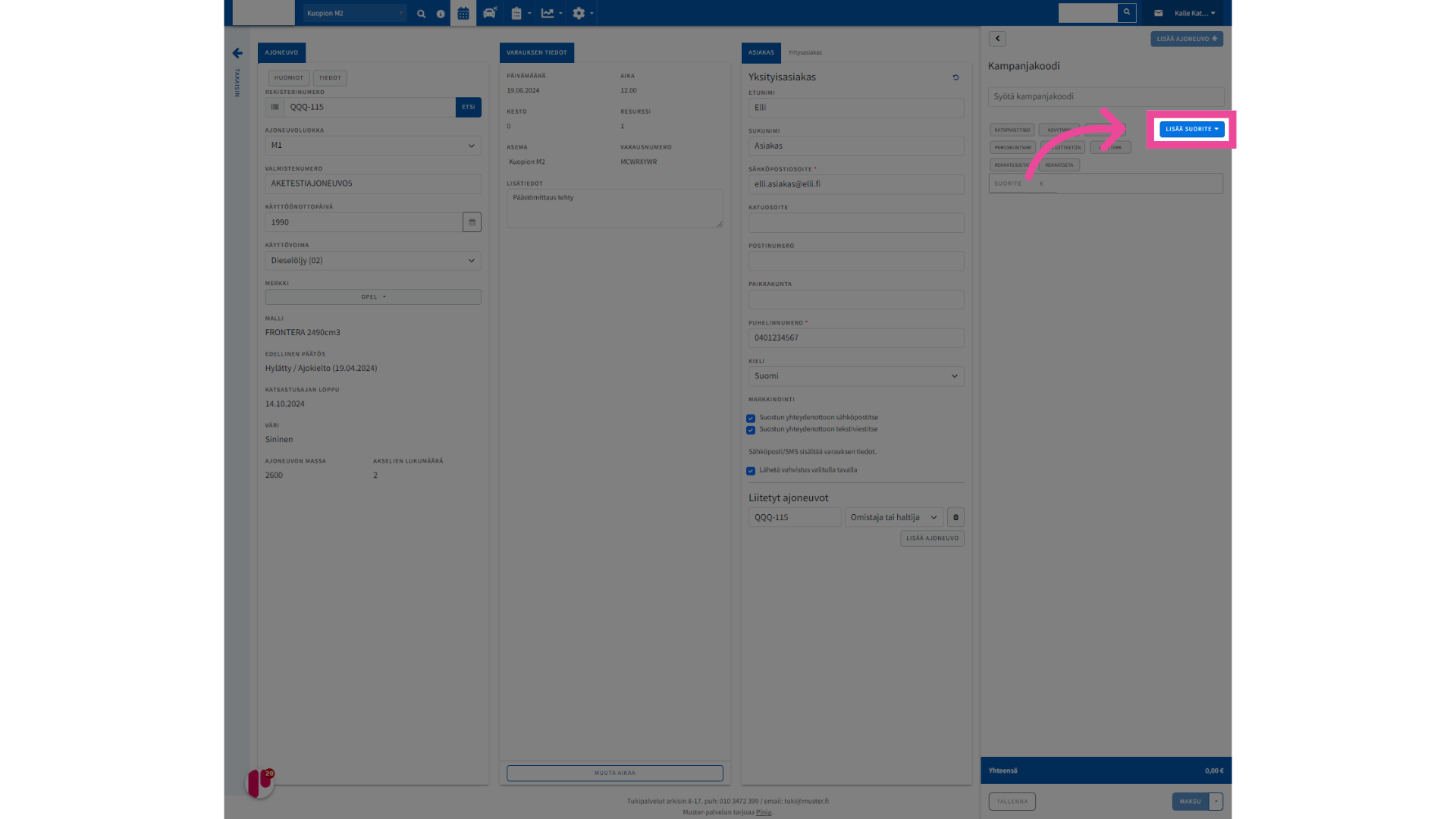
Task: Open the statistics chart icon menu
Action: [x=551, y=13]
